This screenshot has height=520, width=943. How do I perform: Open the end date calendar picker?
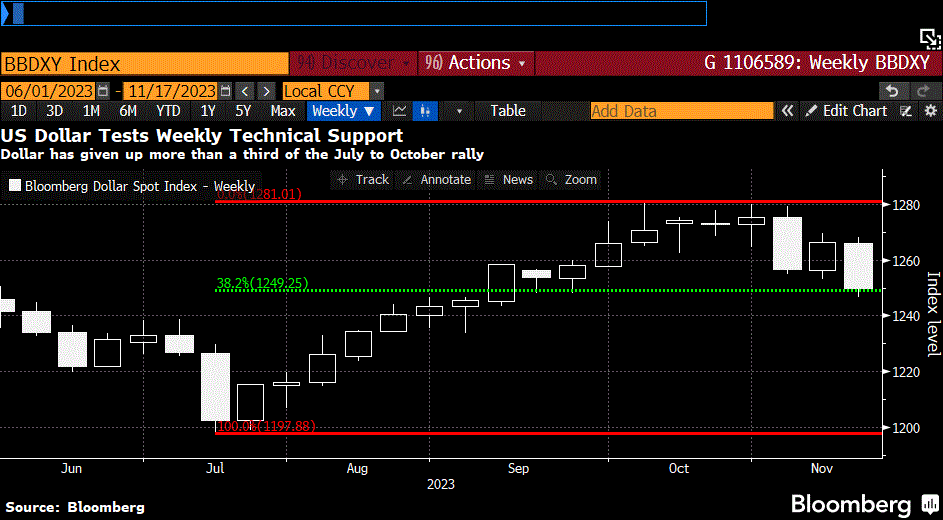point(226,91)
